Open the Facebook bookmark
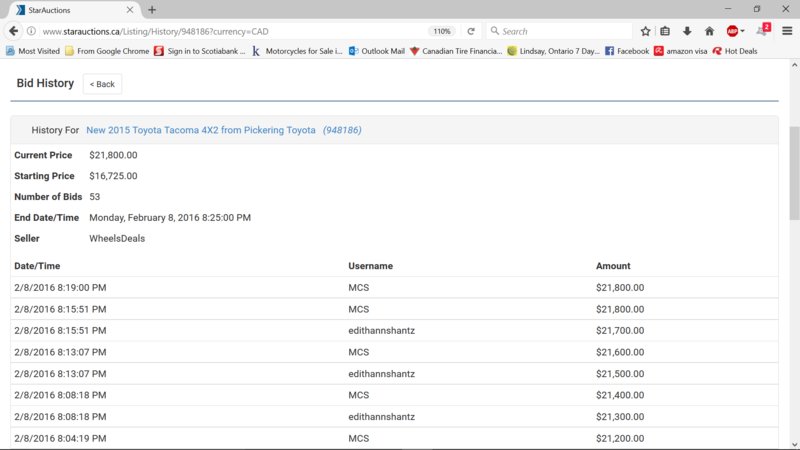 click(627, 51)
